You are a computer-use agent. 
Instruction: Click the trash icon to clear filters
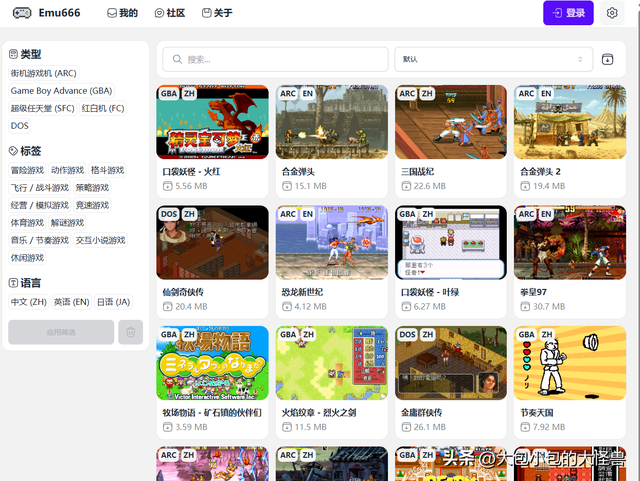131,332
